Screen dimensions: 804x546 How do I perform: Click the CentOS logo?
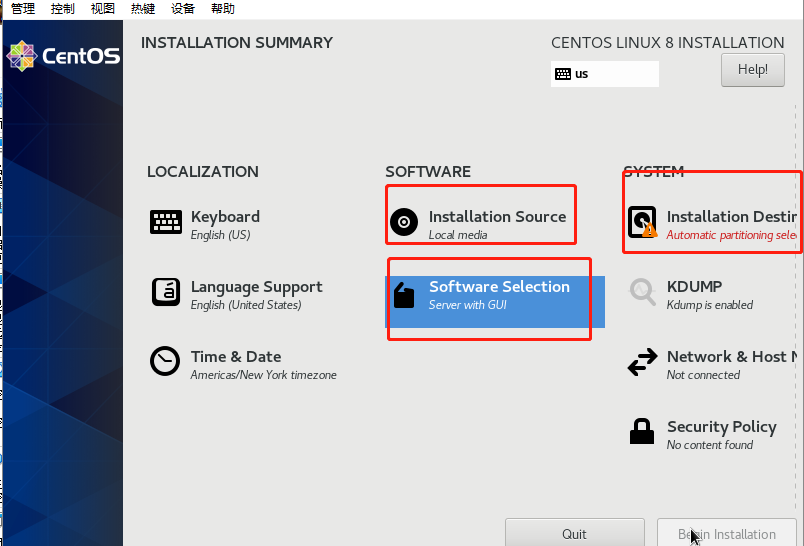(64, 56)
